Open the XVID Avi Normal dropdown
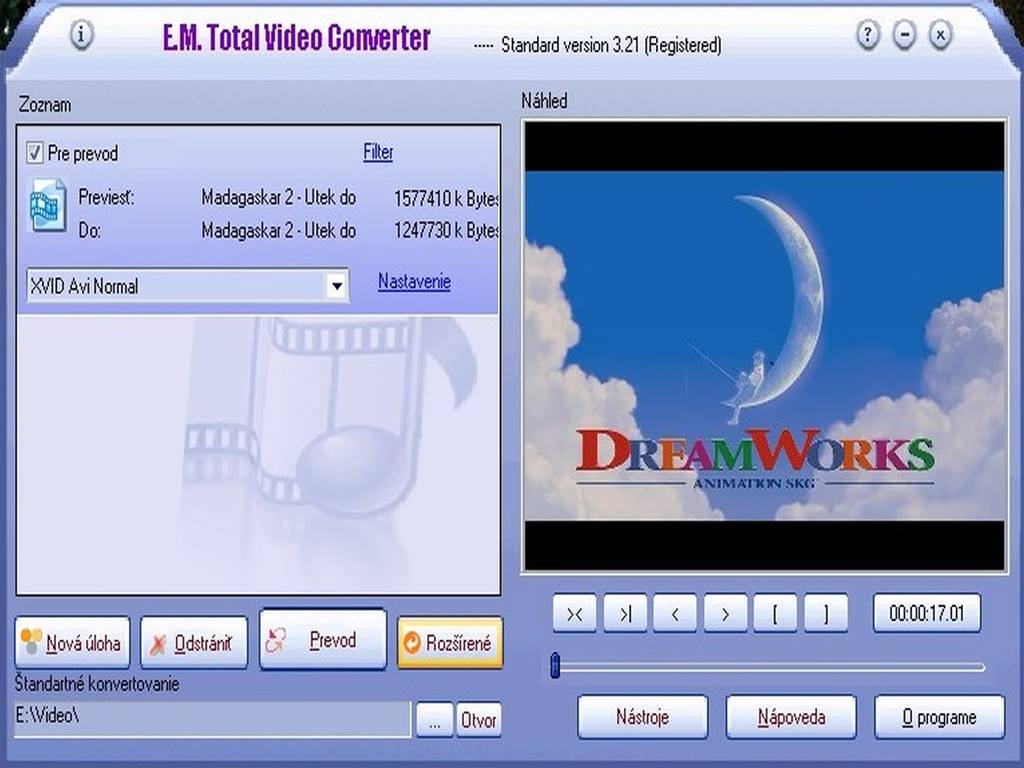The width and height of the screenshot is (1024, 768). (336, 287)
